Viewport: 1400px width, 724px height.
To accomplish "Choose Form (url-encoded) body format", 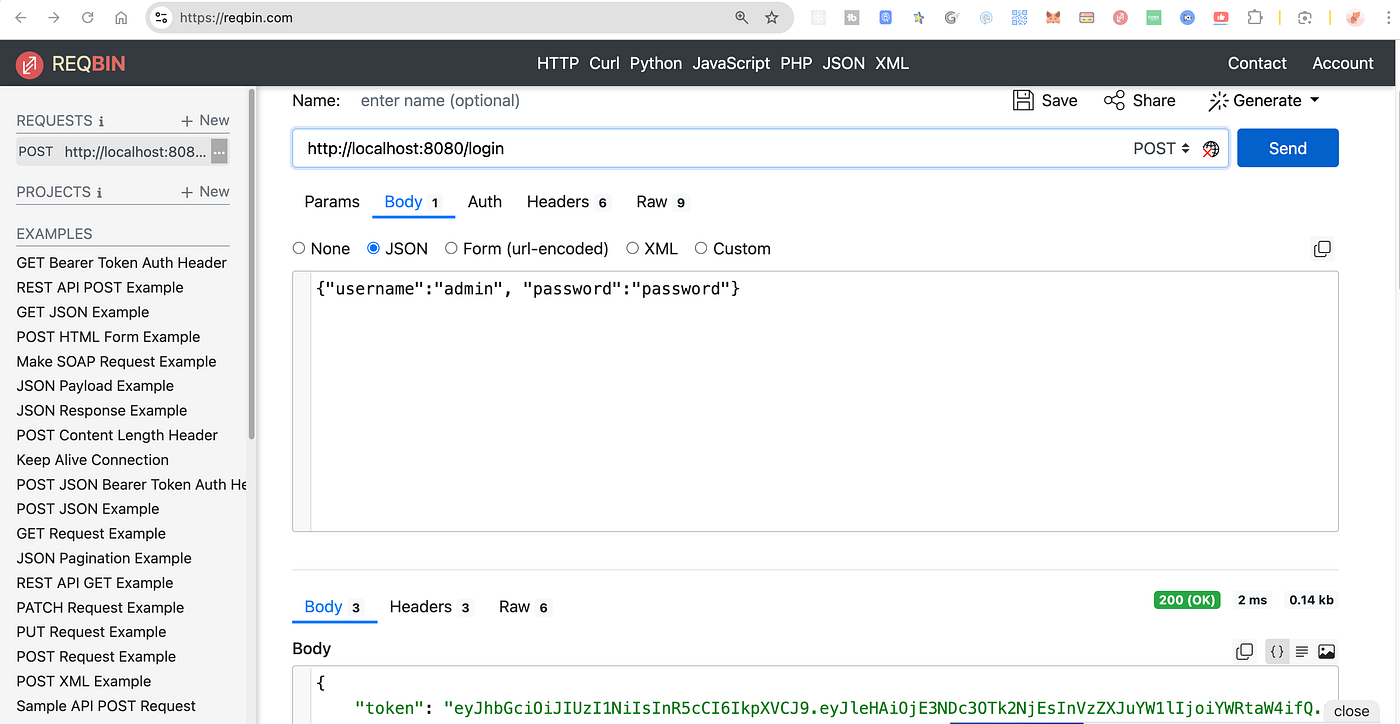I will [x=452, y=248].
